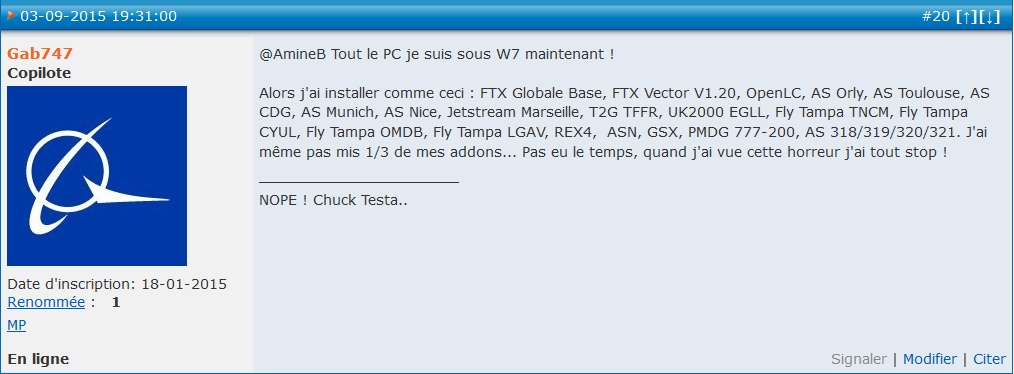Click the NOPE ! Chuck Testa signature

333,200
